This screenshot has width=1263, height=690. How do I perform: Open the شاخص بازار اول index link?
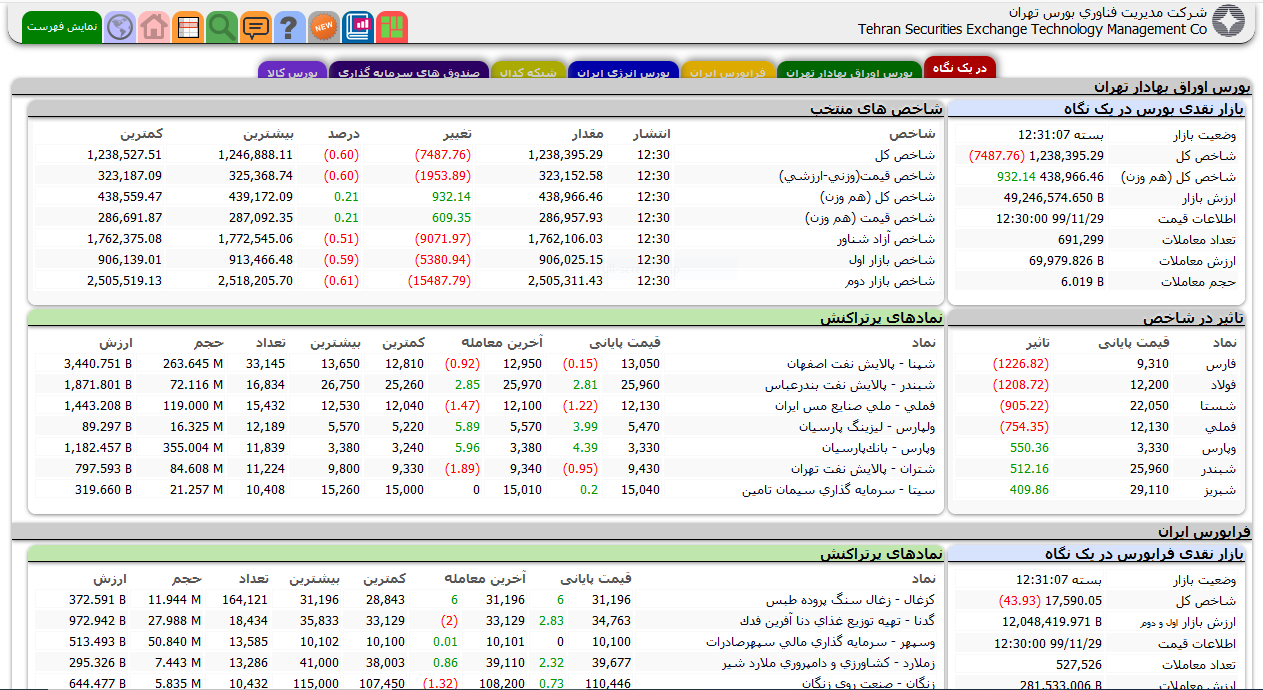(892, 260)
